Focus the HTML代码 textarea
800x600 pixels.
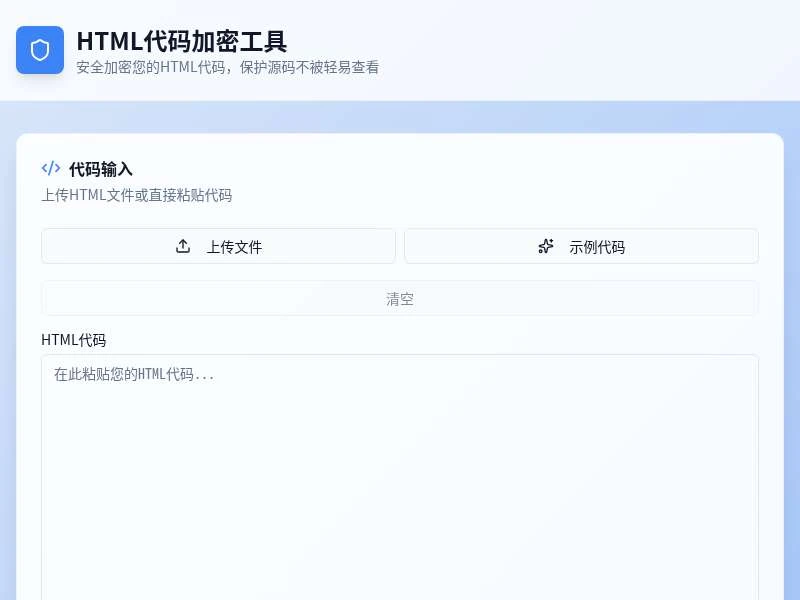coord(400,478)
